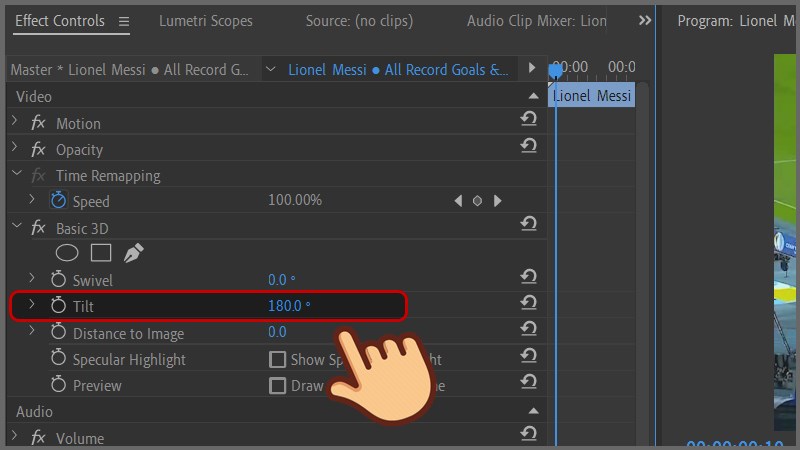Toggle the Tilt stopwatch animation

pos(58,305)
